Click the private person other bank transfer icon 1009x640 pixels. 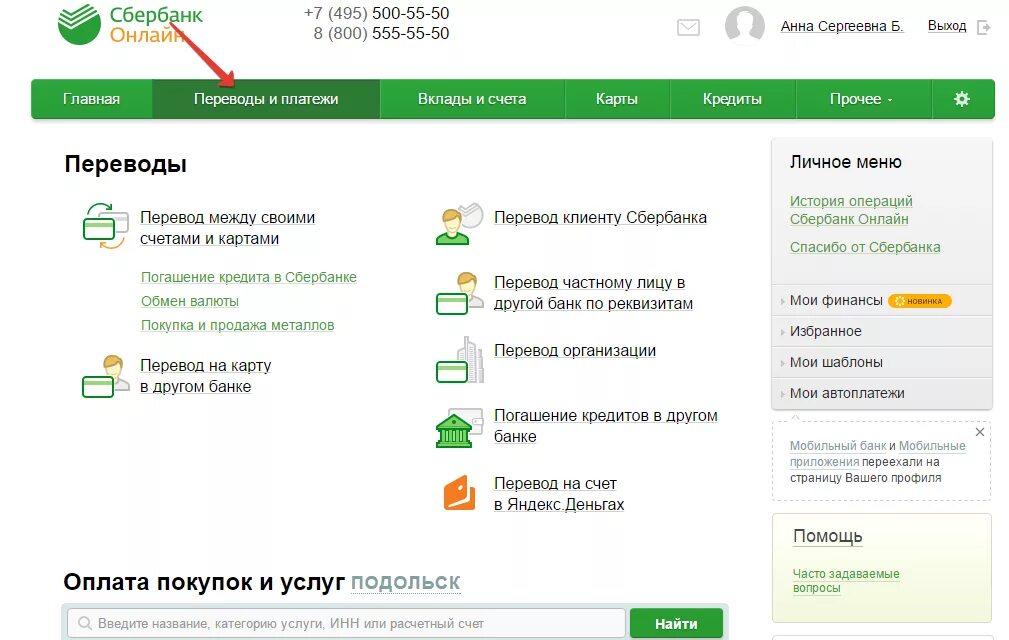pyautogui.click(x=459, y=293)
